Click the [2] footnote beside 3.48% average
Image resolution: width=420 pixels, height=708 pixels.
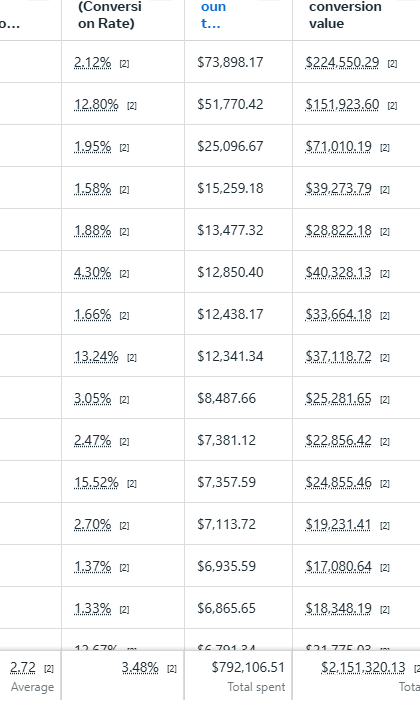[x=172, y=669]
